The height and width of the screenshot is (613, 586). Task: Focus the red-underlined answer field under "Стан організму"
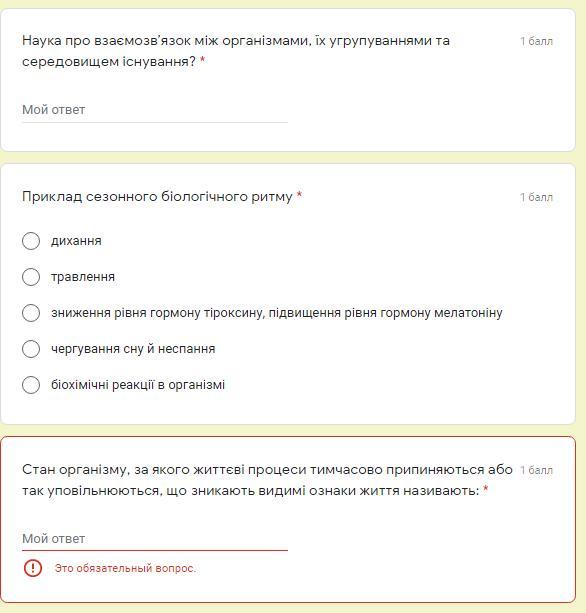155,539
